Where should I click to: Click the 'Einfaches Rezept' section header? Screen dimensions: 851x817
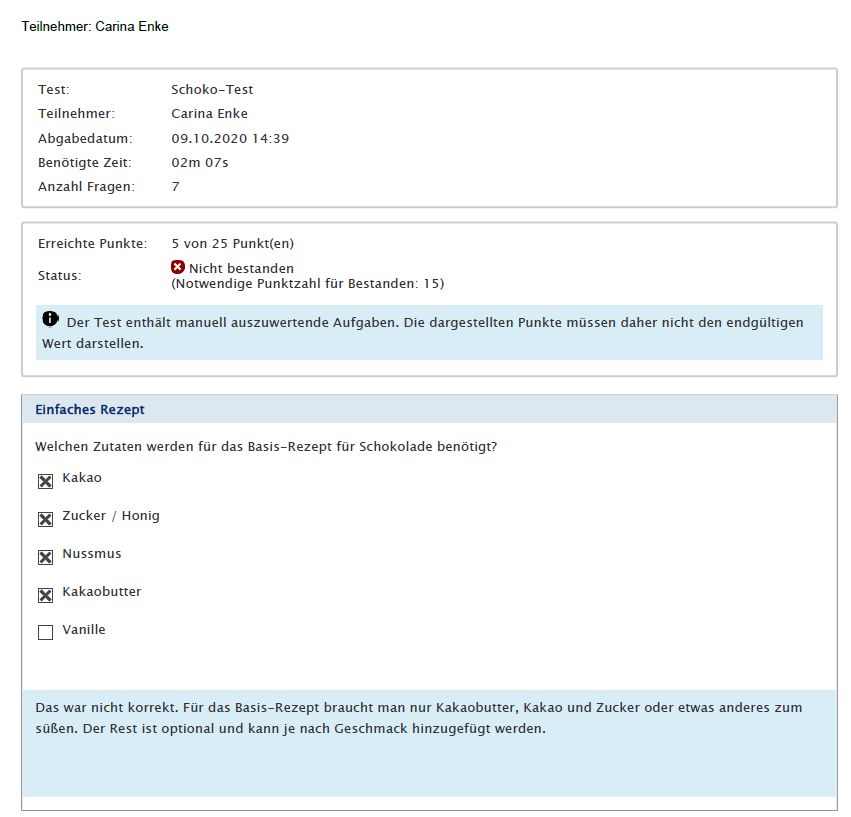click(90, 410)
